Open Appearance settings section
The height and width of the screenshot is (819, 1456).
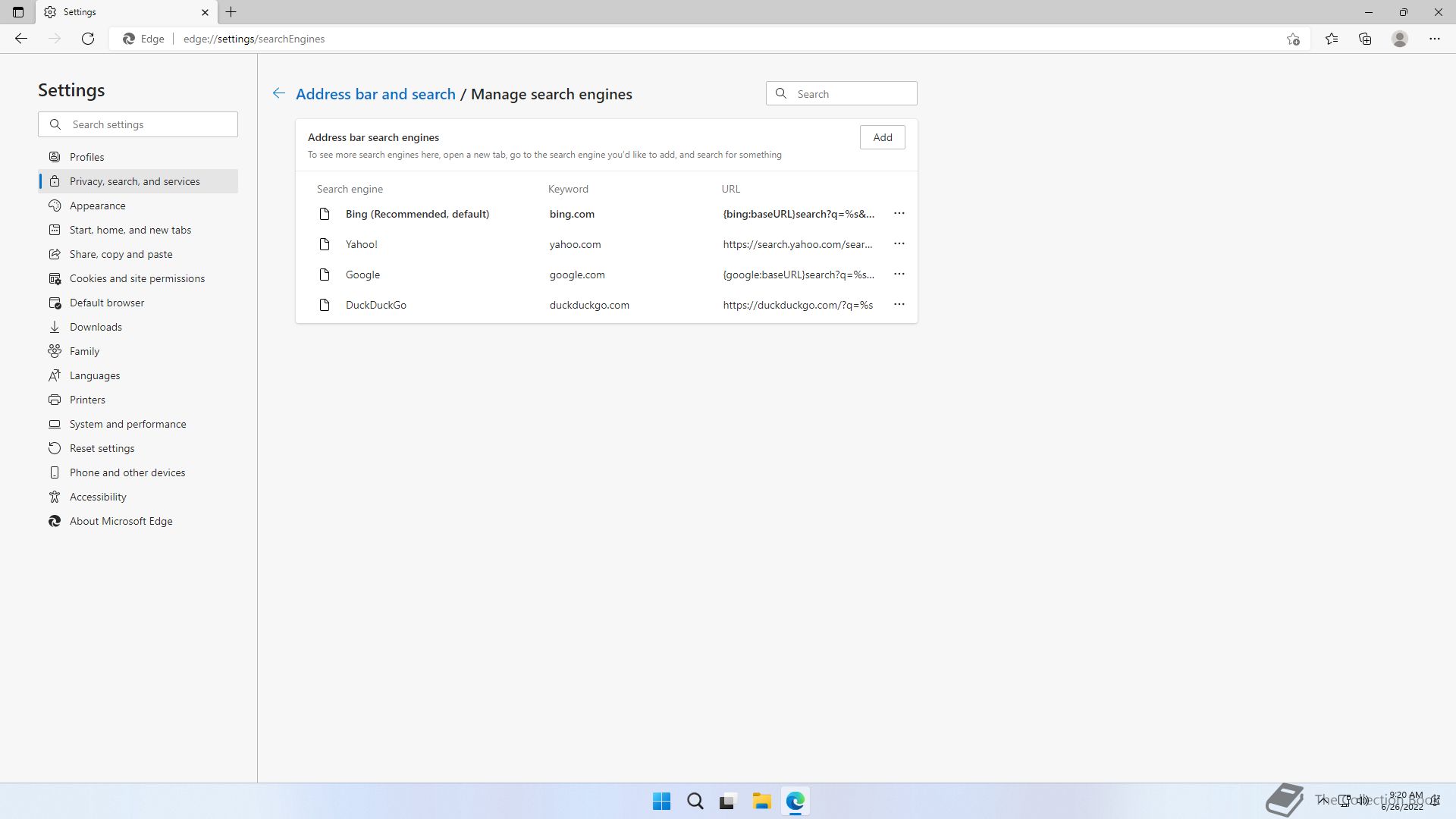point(138,206)
